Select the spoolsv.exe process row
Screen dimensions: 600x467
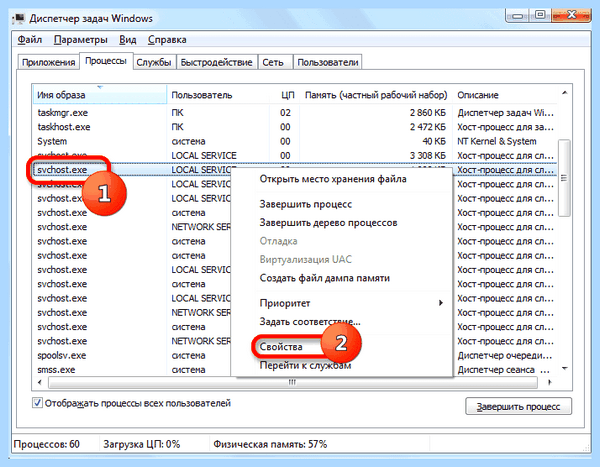tap(295, 355)
